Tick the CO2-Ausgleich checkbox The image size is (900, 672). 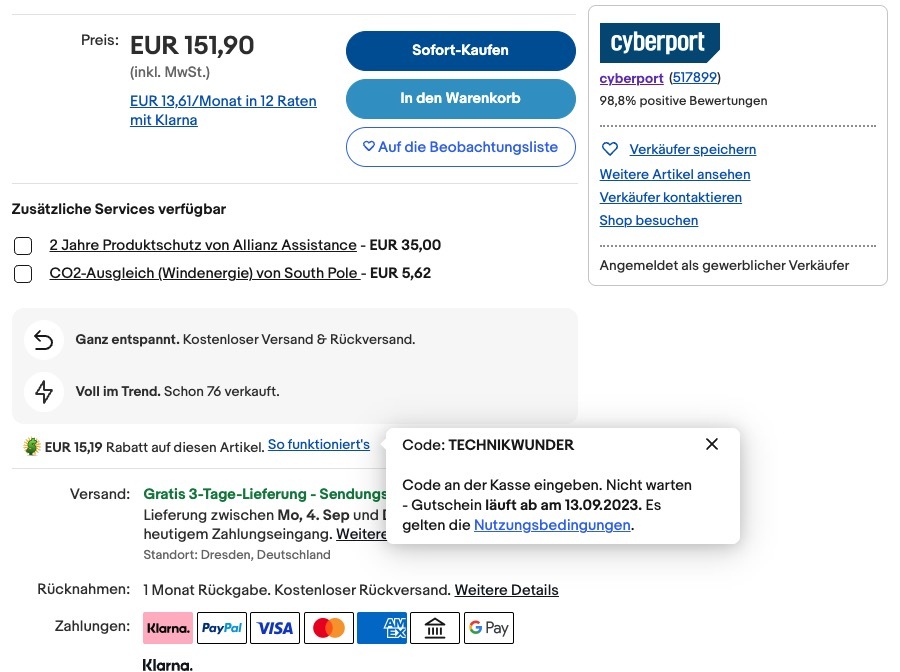[x=23, y=273]
